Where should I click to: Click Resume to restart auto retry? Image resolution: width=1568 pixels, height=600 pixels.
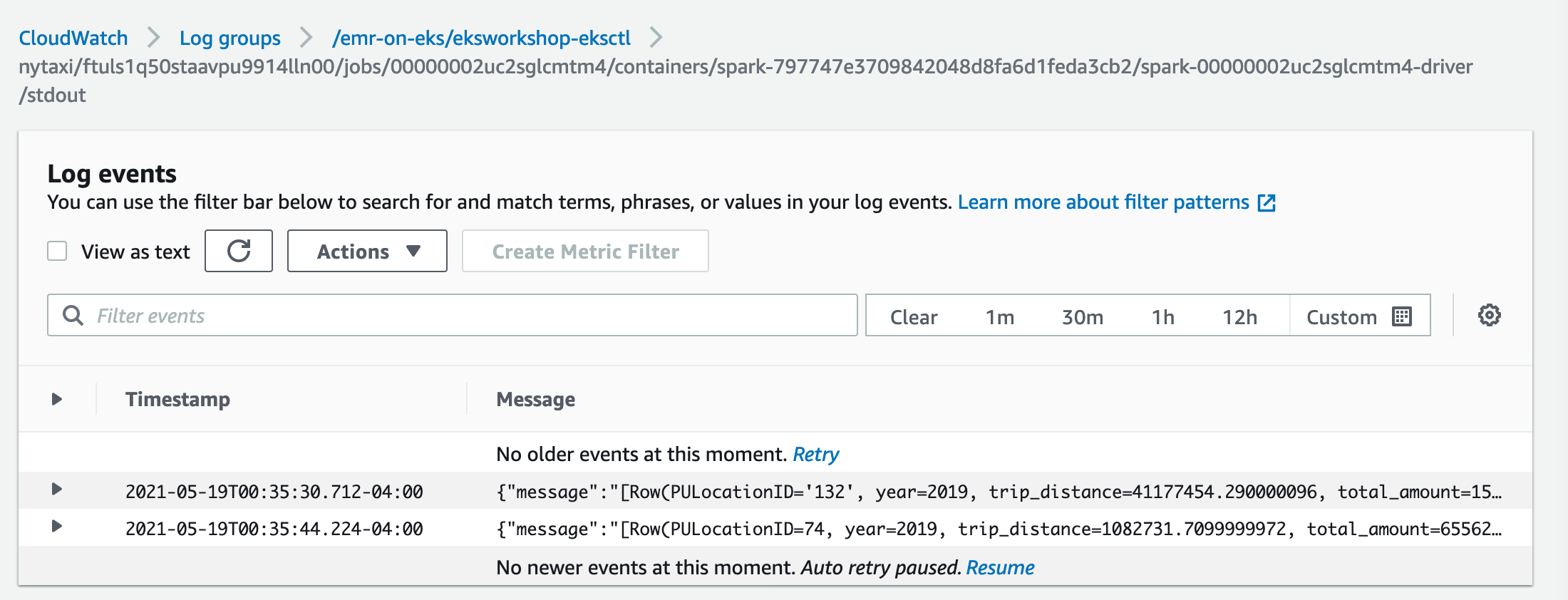pyautogui.click(x=1001, y=568)
